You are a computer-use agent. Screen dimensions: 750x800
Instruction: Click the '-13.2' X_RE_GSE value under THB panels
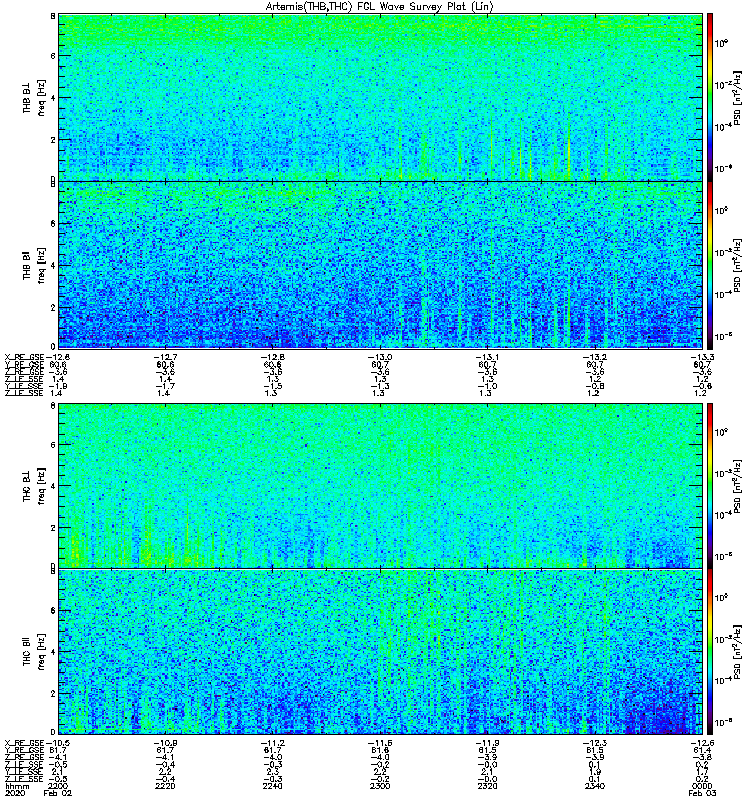click(595, 357)
